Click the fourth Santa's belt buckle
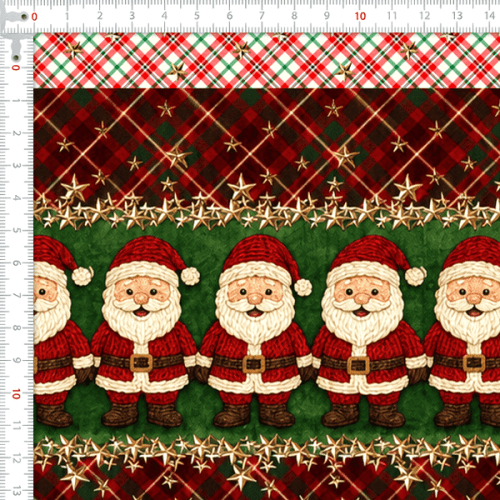This screenshot has width=500, height=500. pos(358,365)
